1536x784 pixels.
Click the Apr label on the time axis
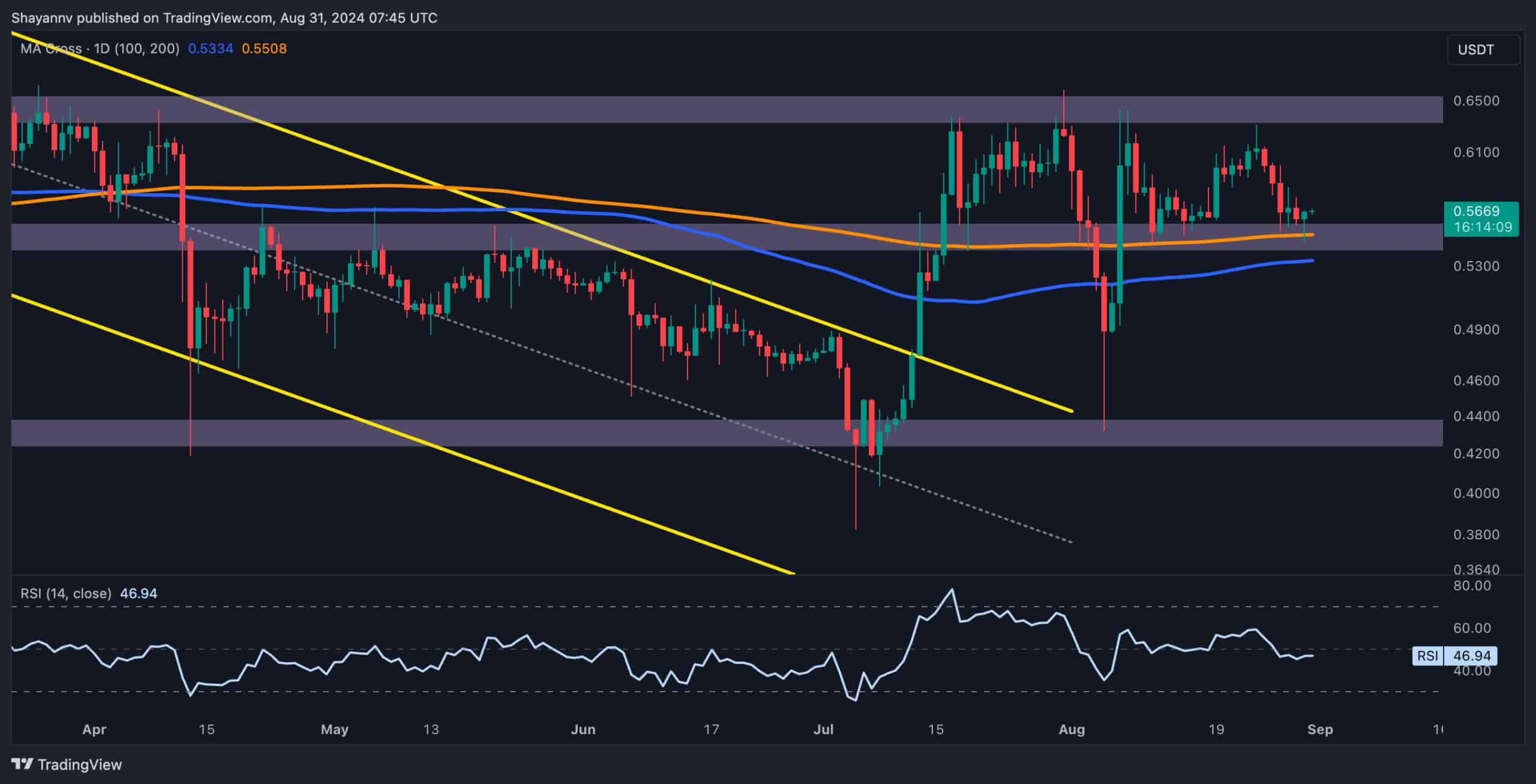[94, 729]
